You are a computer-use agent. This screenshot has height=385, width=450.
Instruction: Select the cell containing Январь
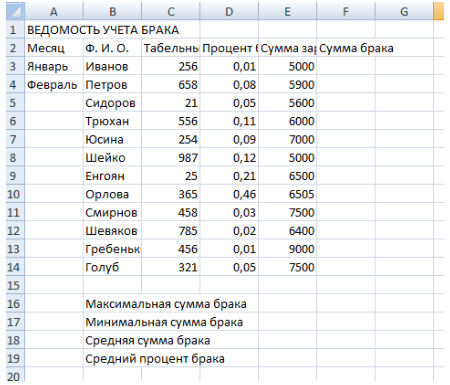[54, 66]
